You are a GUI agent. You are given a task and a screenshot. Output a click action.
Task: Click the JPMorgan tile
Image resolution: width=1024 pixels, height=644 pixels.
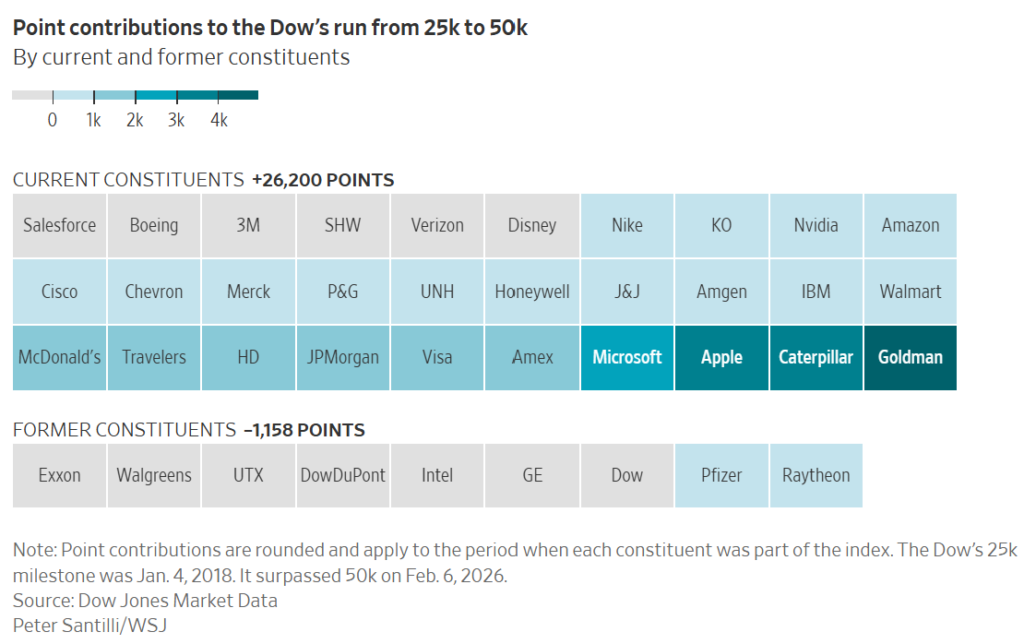[343, 357]
